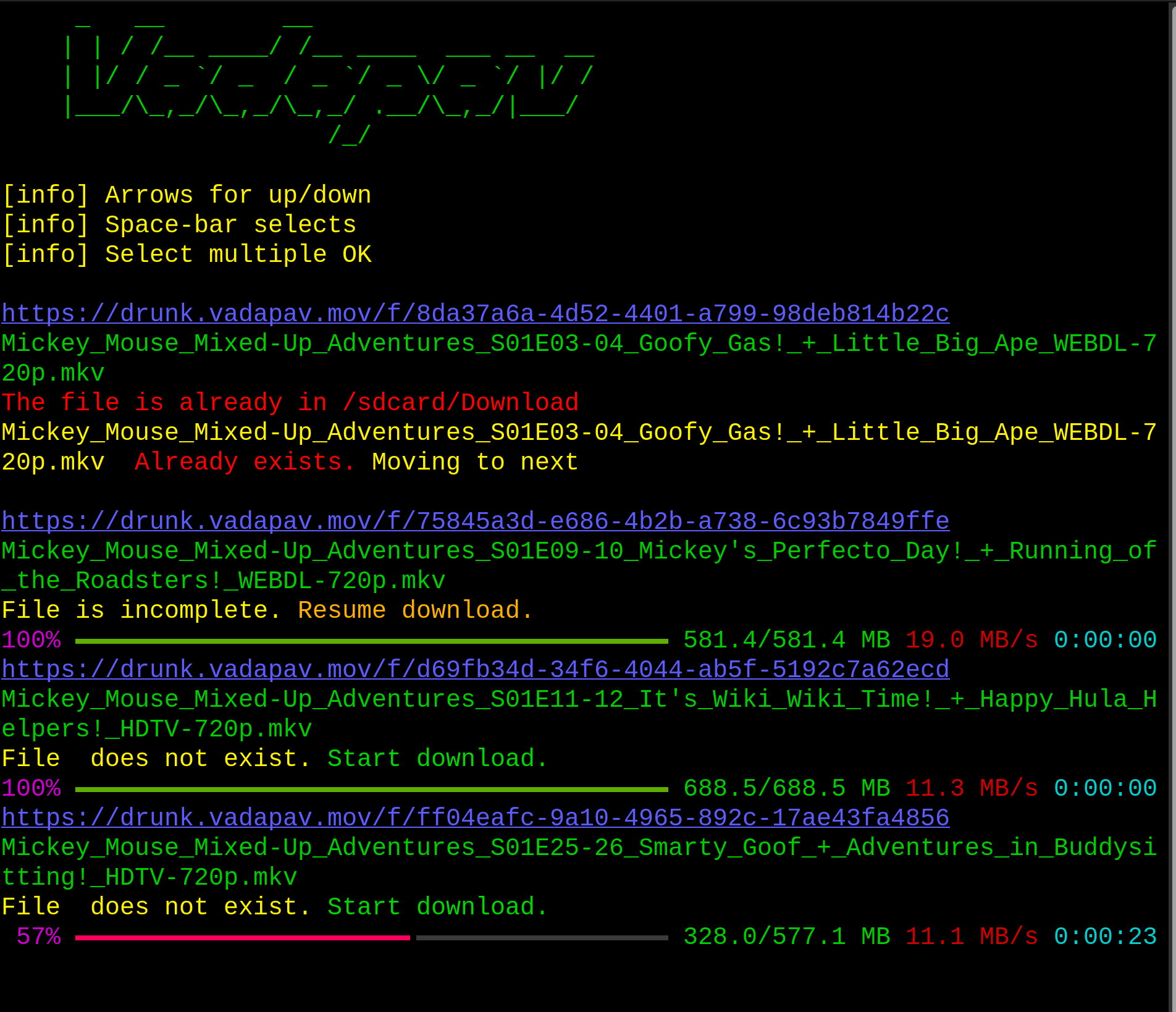This screenshot has height=1012, width=1176.
Task: Click the 581.4/581.4 MB progress bar
Action: click(x=372, y=641)
